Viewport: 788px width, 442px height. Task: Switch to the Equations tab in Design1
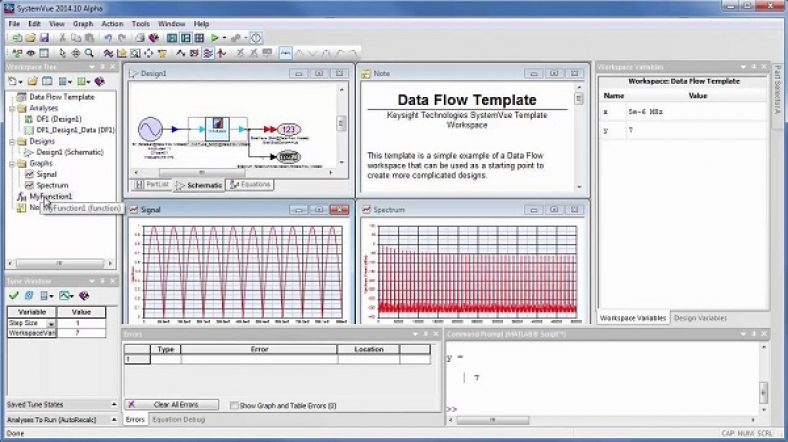pyautogui.click(x=250, y=185)
